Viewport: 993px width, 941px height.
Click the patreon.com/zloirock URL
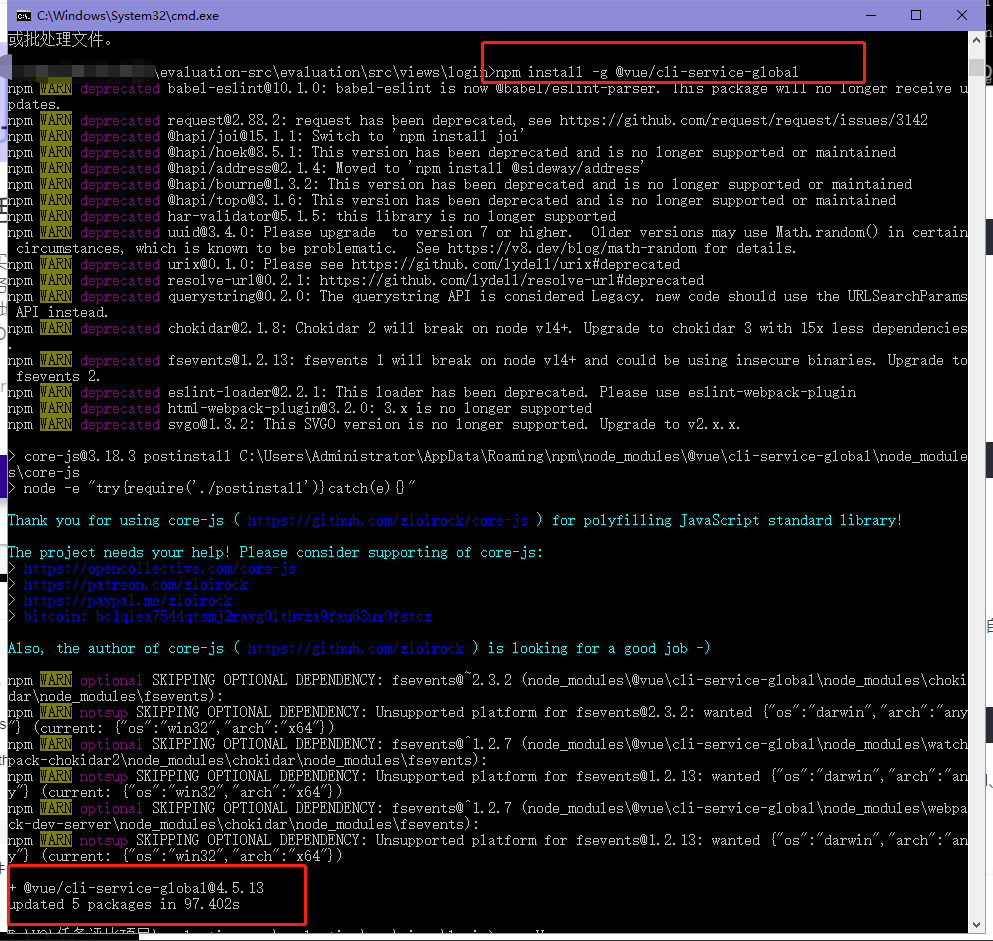click(x=136, y=584)
